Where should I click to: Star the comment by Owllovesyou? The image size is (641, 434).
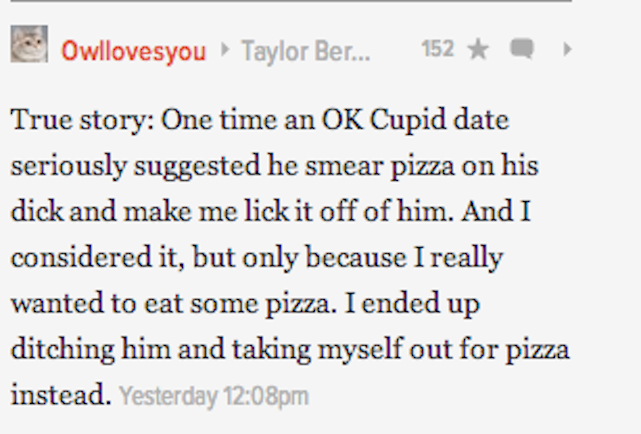(x=478, y=49)
